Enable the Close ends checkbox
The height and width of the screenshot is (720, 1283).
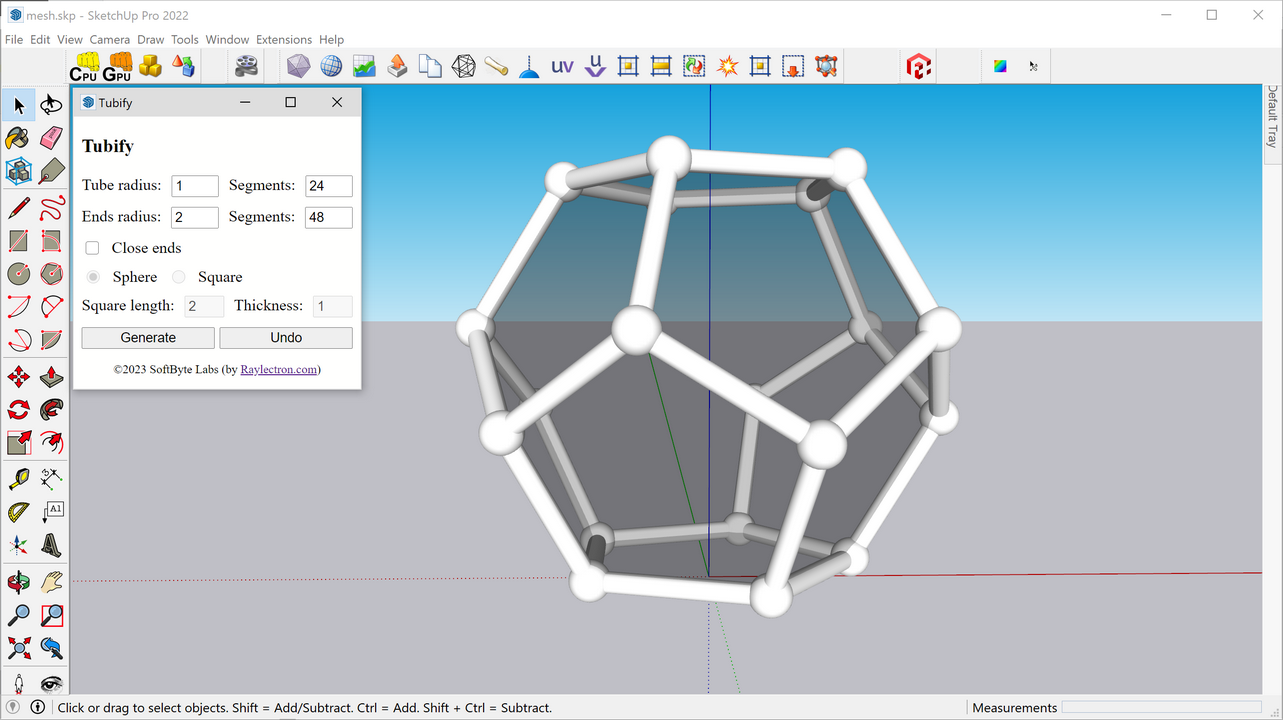pyautogui.click(x=91, y=247)
